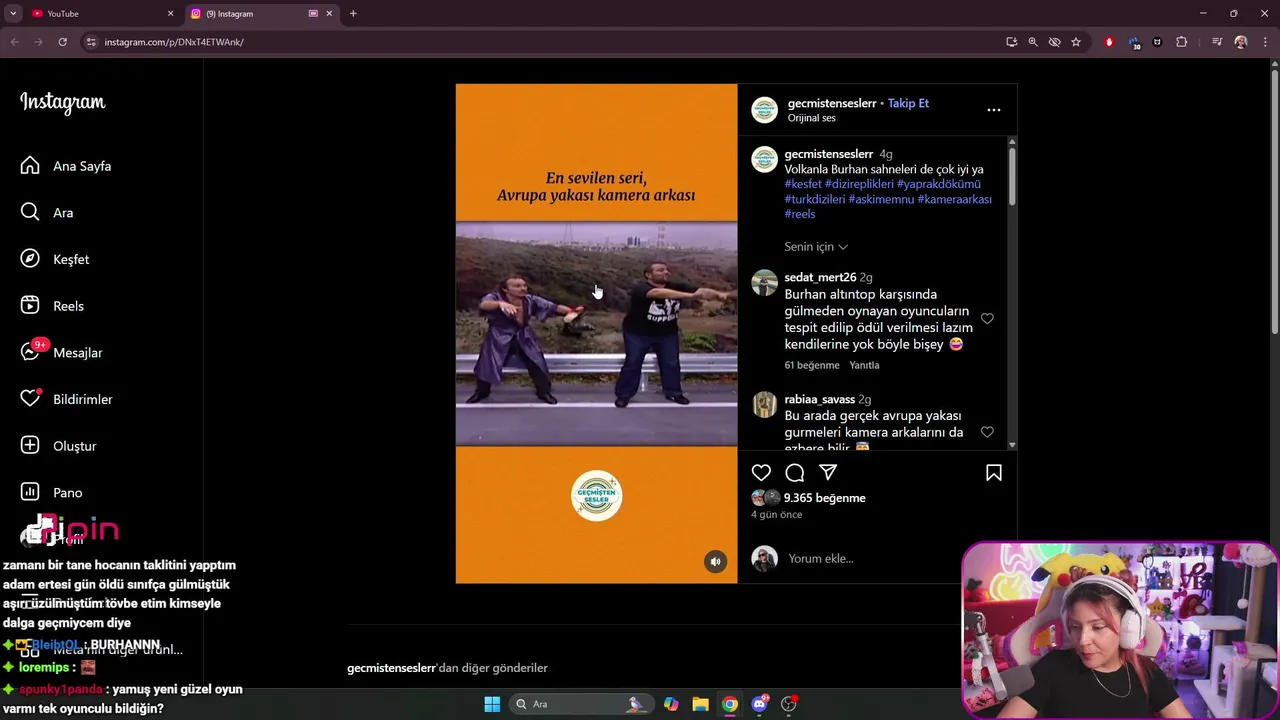This screenshot has width=1280, height=720.
Task: Open Discord from taskbar
Action: tap(759, 704)
